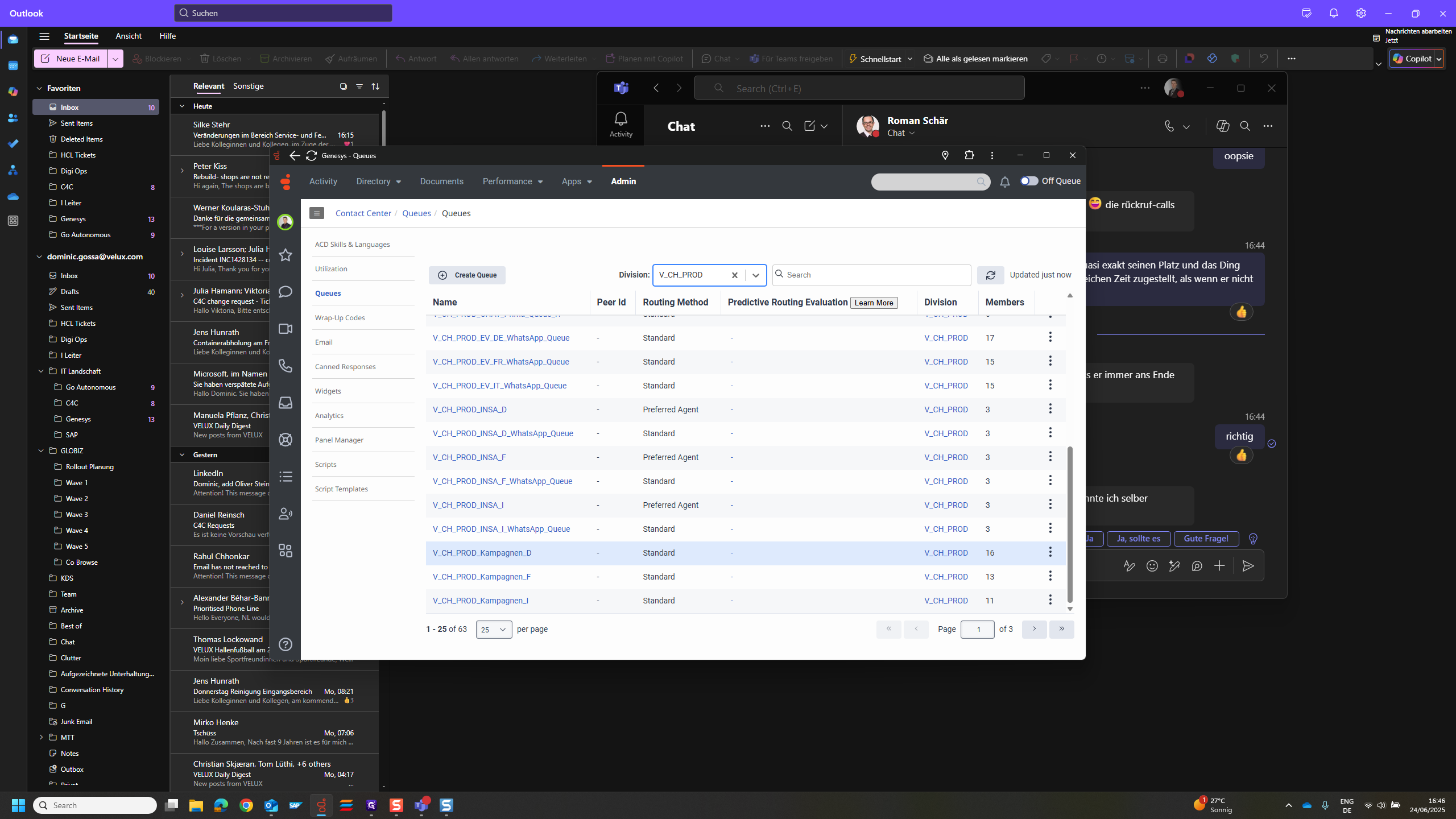This screenshot has width=1456, height=819.
Task: Click the Teams new chat compose icon
Action: tap(809, 126)
